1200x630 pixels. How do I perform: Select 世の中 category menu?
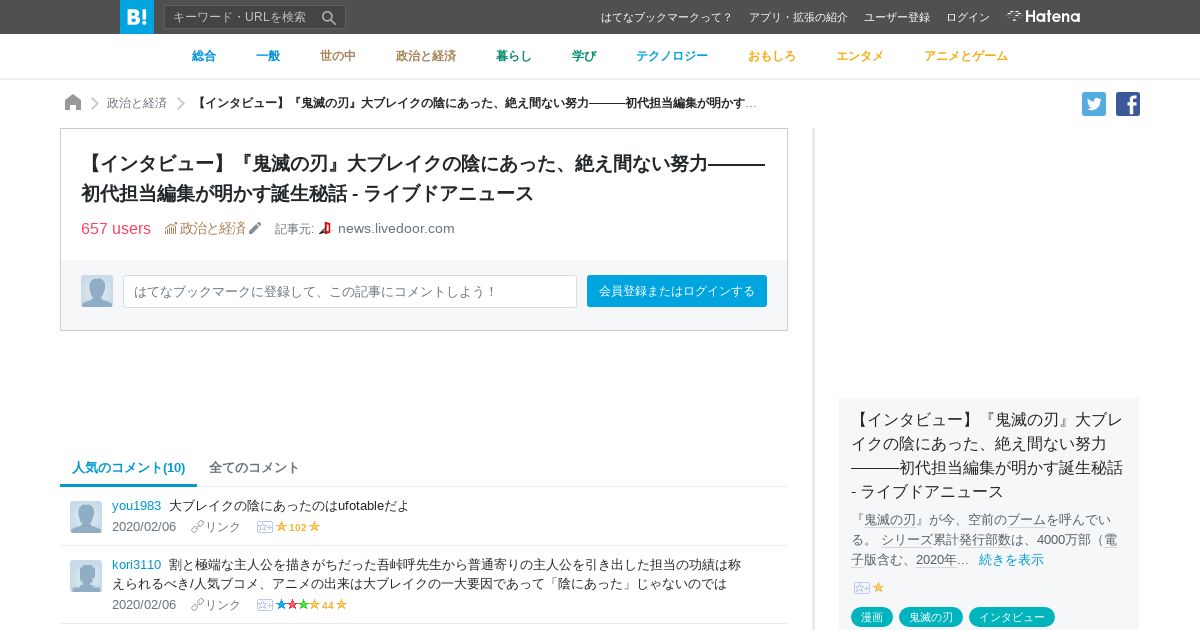[x=338, y=56]
